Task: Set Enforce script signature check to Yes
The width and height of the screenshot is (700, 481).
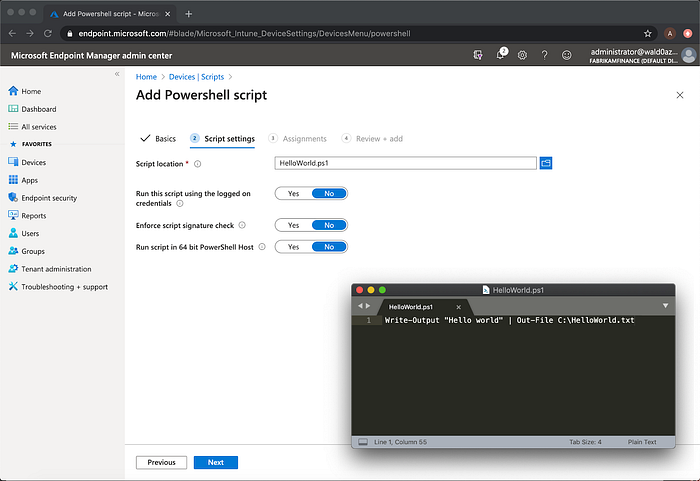Action: (x=293, y=225)
